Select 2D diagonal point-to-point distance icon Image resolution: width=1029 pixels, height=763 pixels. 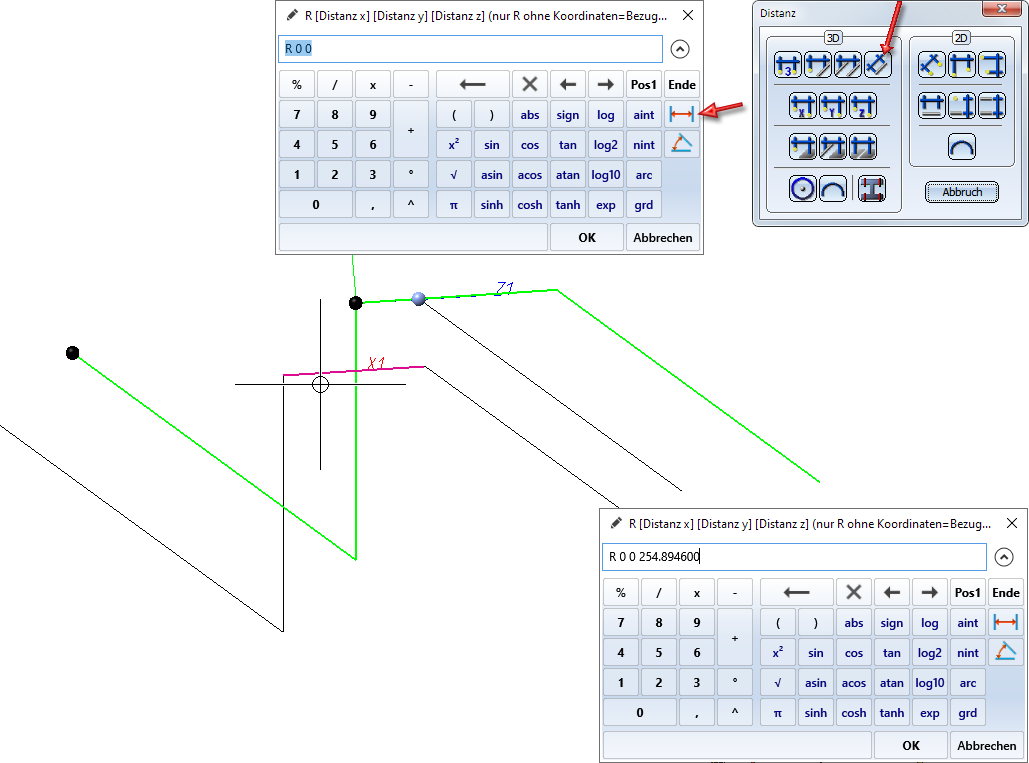[x=931, y=65]
